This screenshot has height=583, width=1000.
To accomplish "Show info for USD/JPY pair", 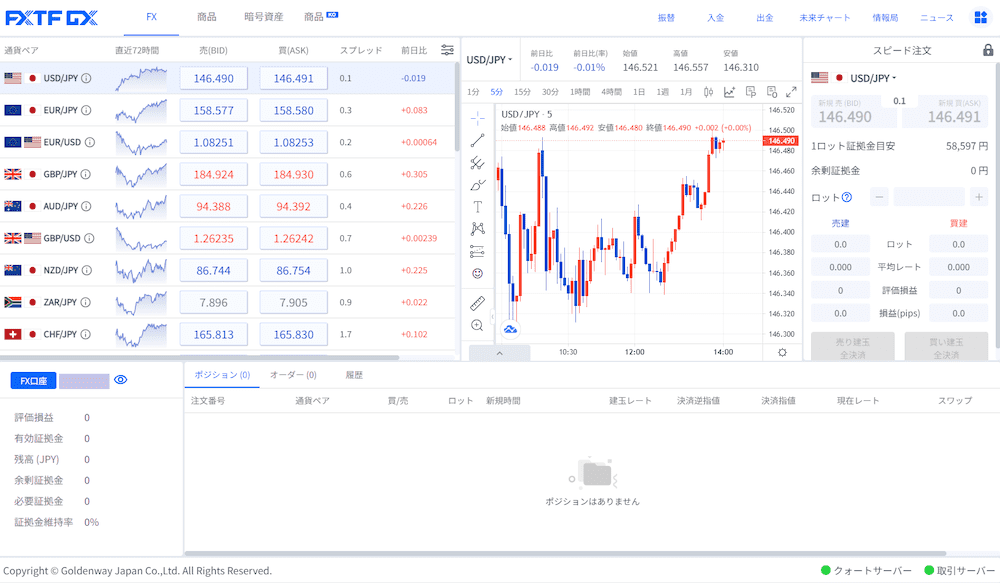I will [x=86, y=78].
